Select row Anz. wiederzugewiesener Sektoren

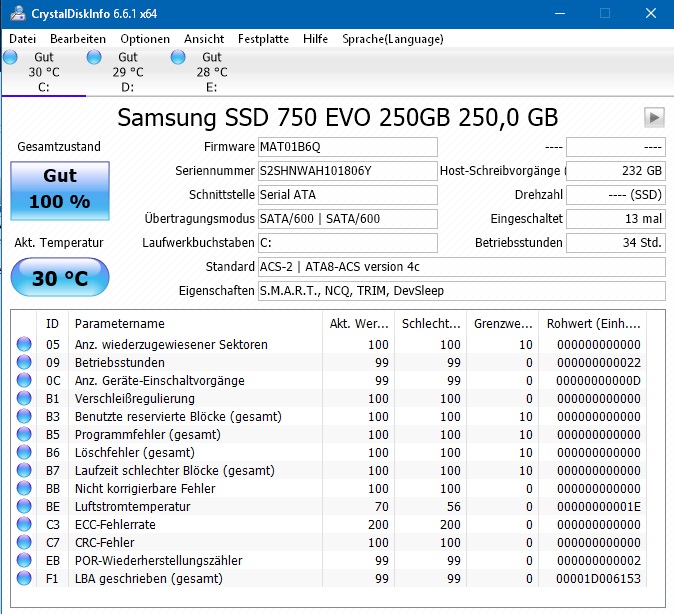pos(329,344)
